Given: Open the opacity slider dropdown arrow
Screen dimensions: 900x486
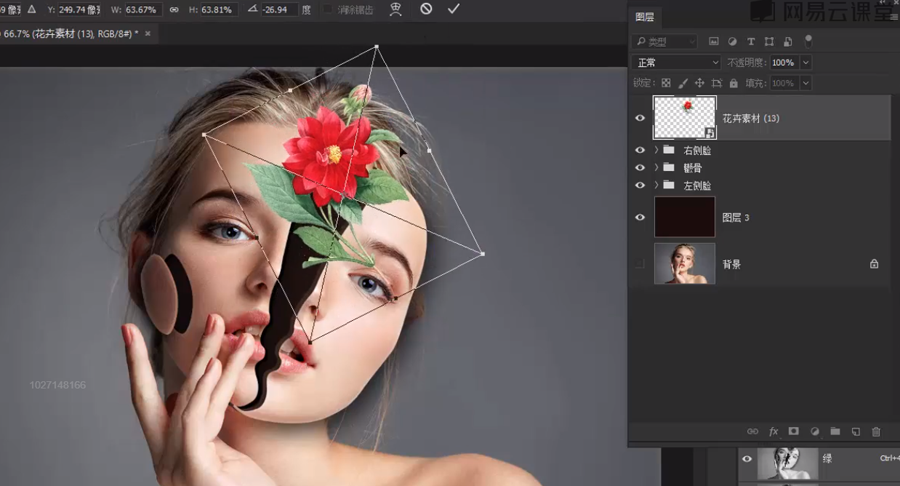Looking at the screenshot, I should pos(805,62).
